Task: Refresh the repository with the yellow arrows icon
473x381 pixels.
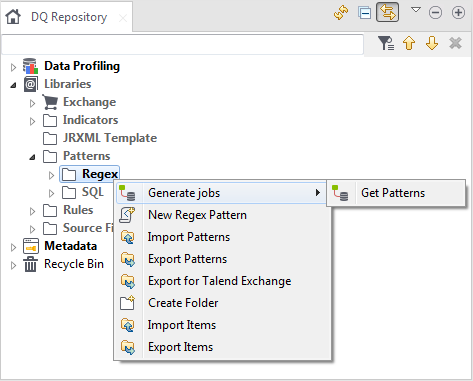Action: [341, 13]
